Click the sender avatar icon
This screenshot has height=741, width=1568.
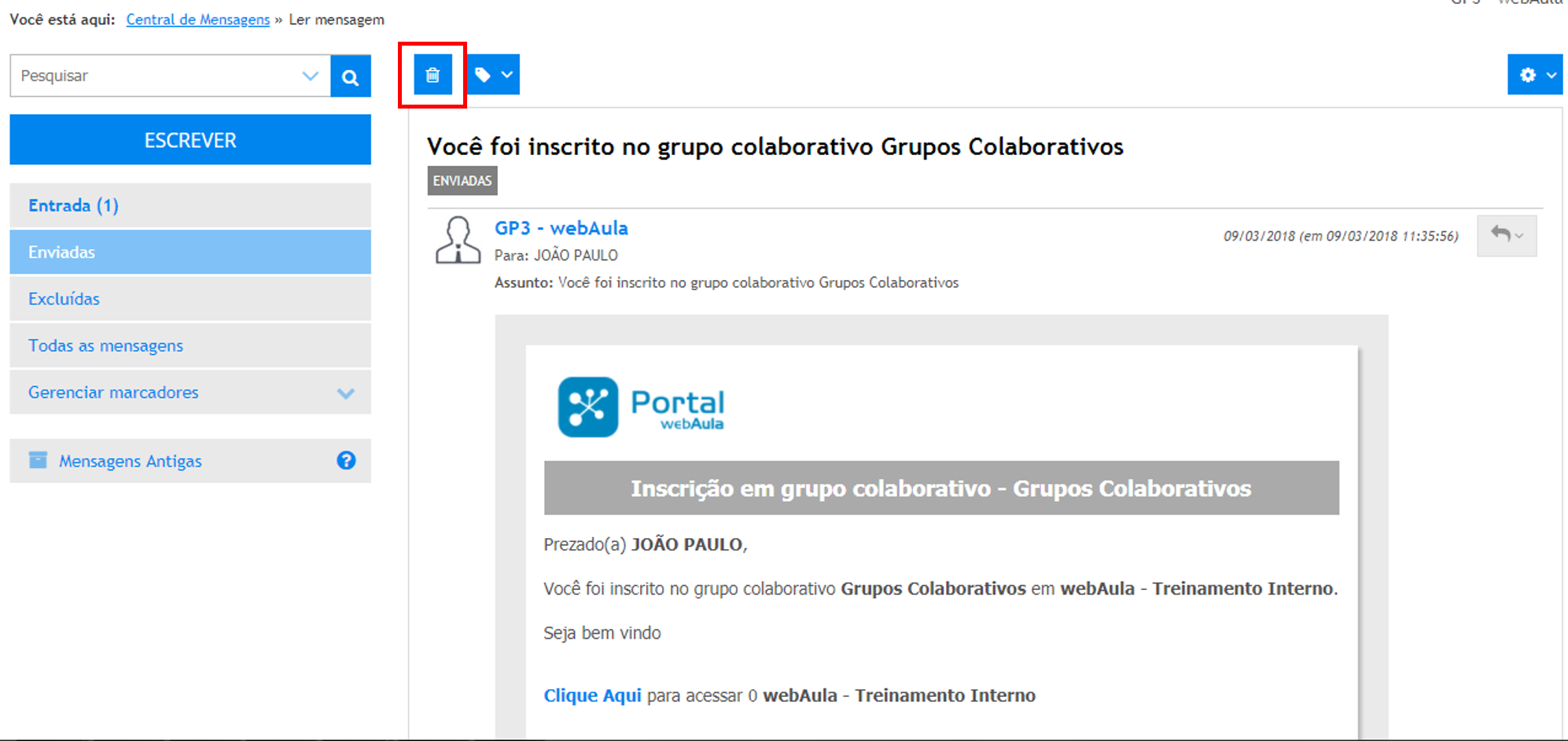click(458, 240)
